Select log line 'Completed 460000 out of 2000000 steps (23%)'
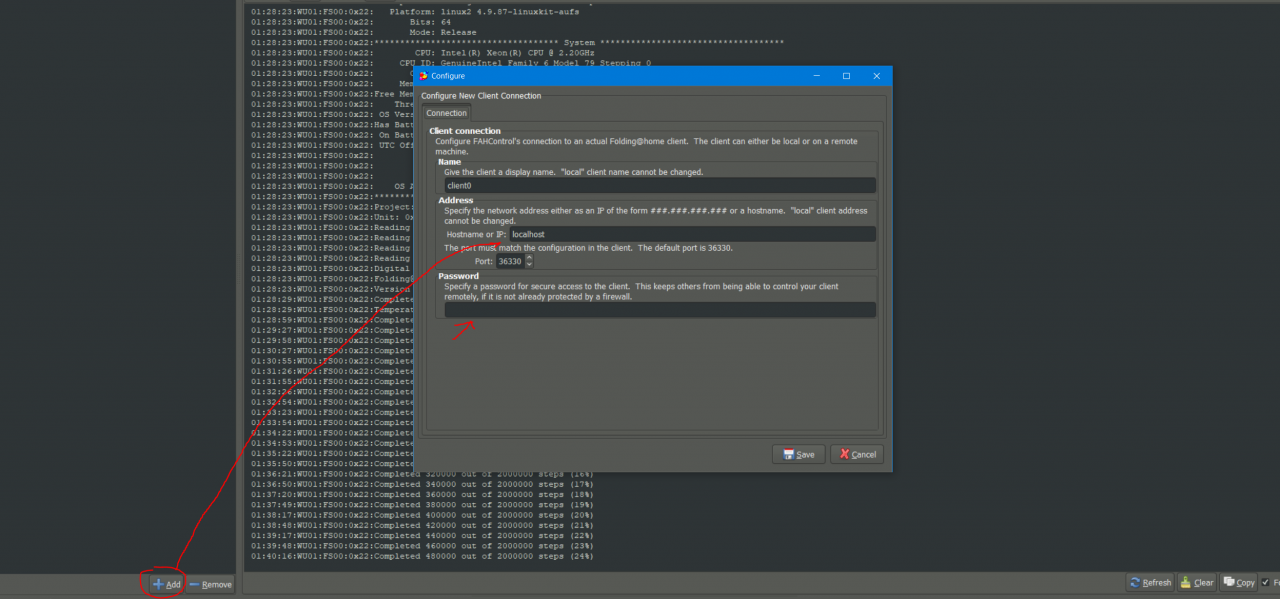The image size is (1280, 599). pos(422,546)
